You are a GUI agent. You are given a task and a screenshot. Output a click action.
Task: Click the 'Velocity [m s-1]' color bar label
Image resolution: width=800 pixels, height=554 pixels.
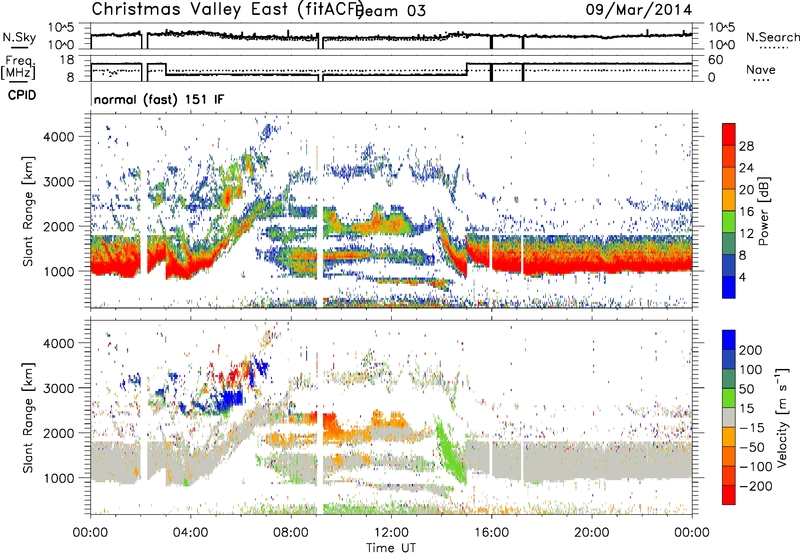click(x=782, y=417)
